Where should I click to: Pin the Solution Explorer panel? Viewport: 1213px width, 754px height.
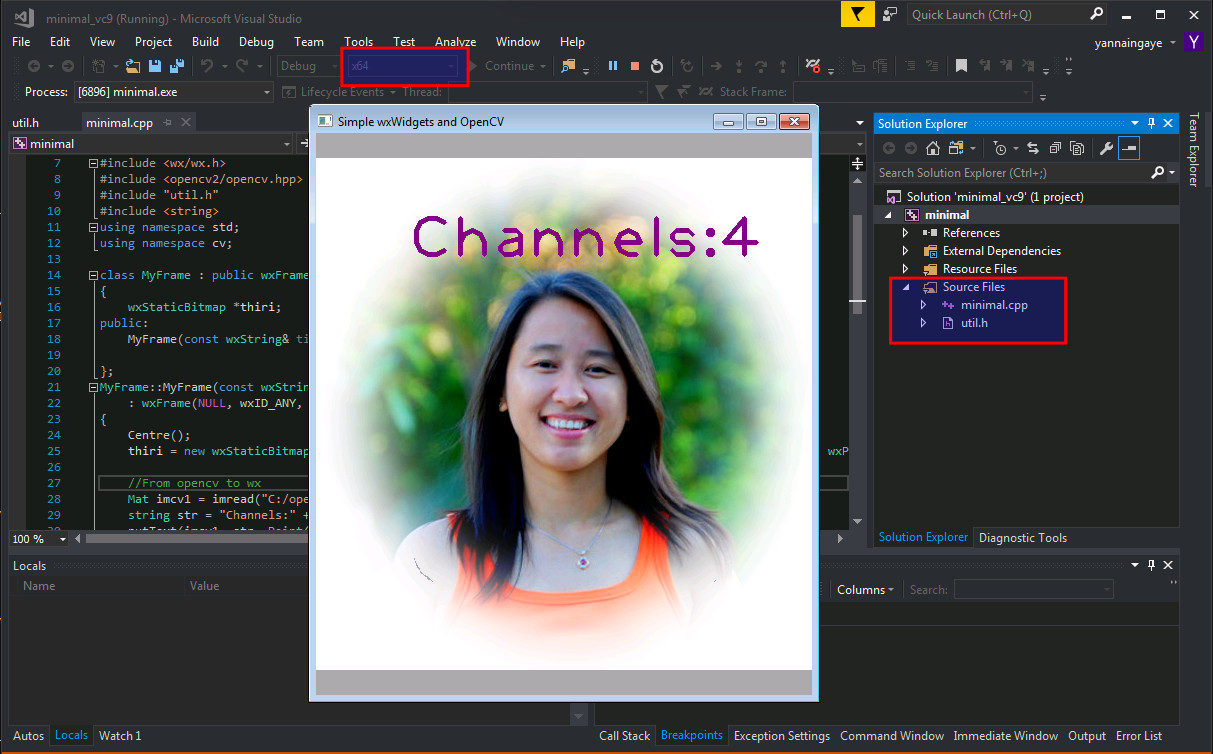point(1152,123)
